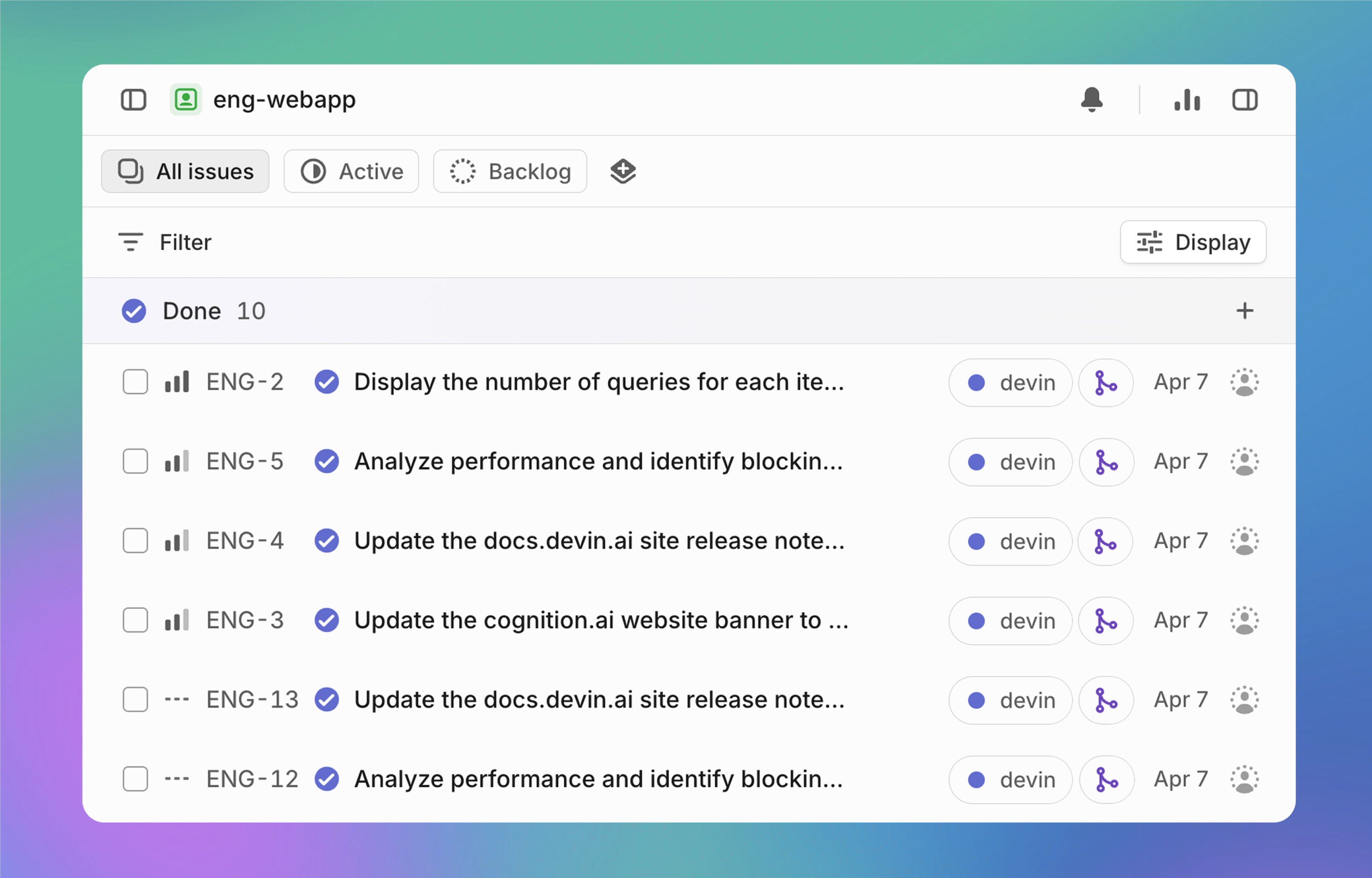Viewport: 1372px width, 878px height.
Task: Open the insights bar chart icon
Action: click(1187, 100)
